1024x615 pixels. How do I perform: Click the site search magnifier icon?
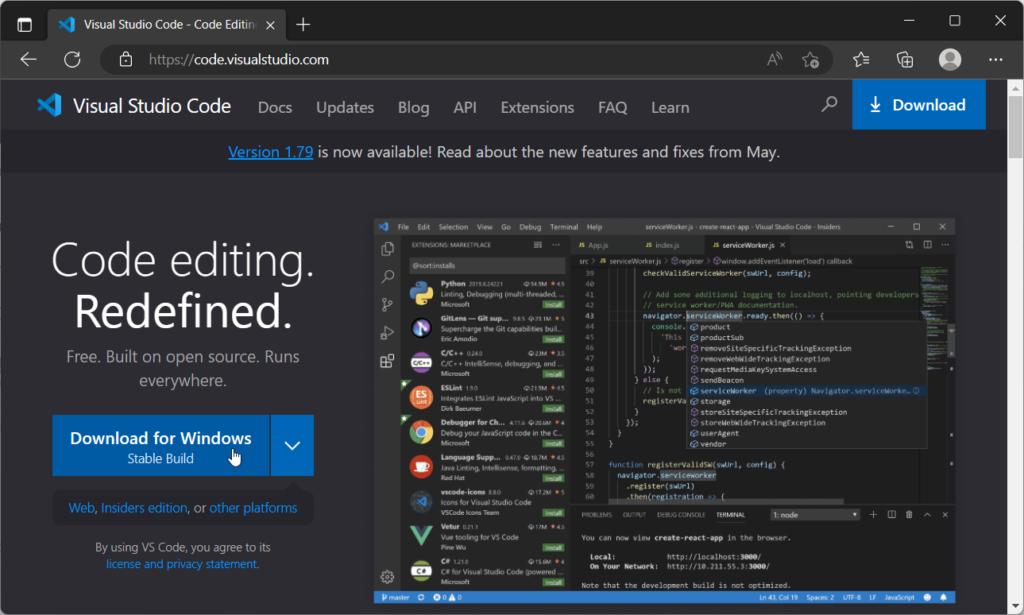pos(829,104)
